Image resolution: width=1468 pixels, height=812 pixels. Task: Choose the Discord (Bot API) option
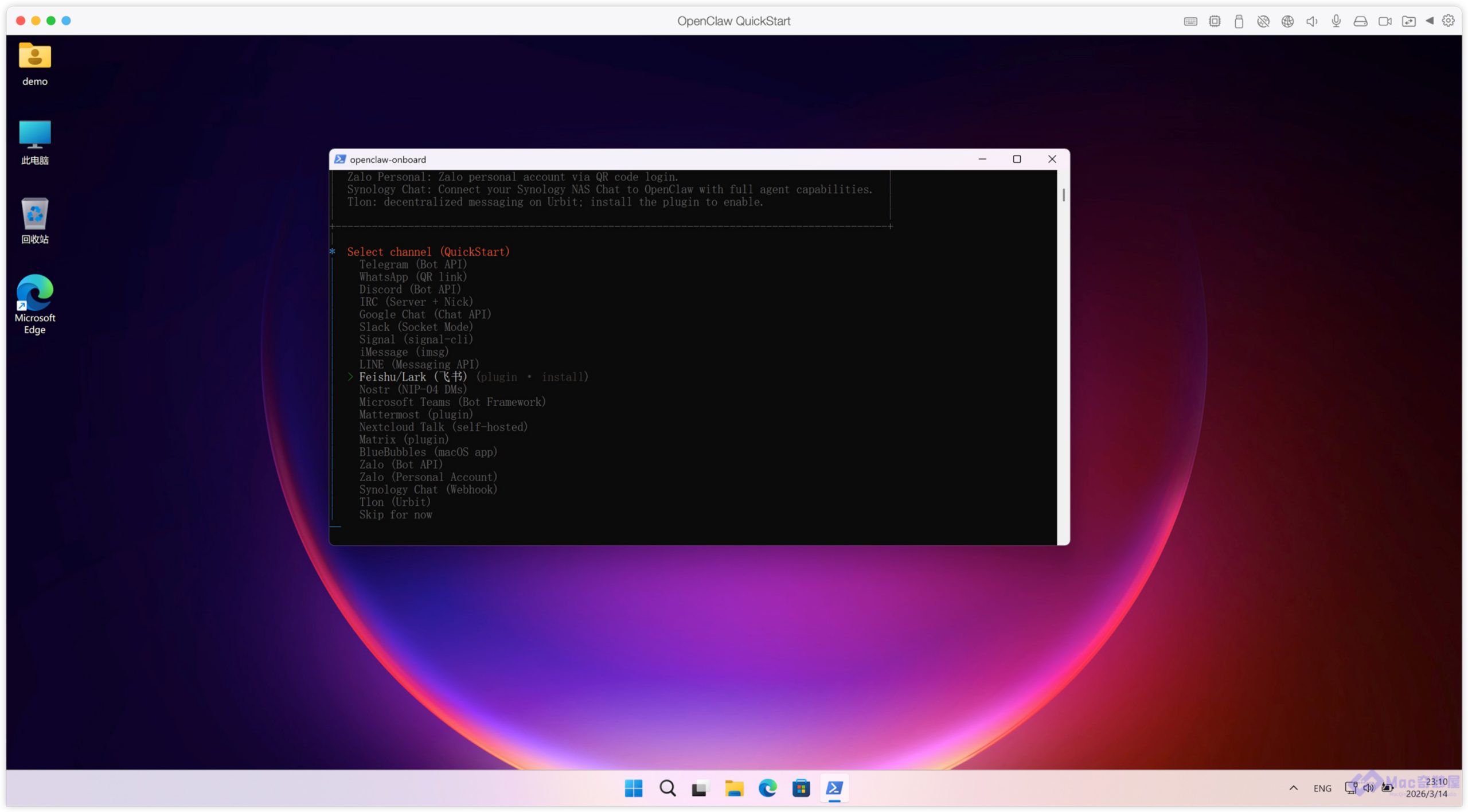(x=409, y=290)
